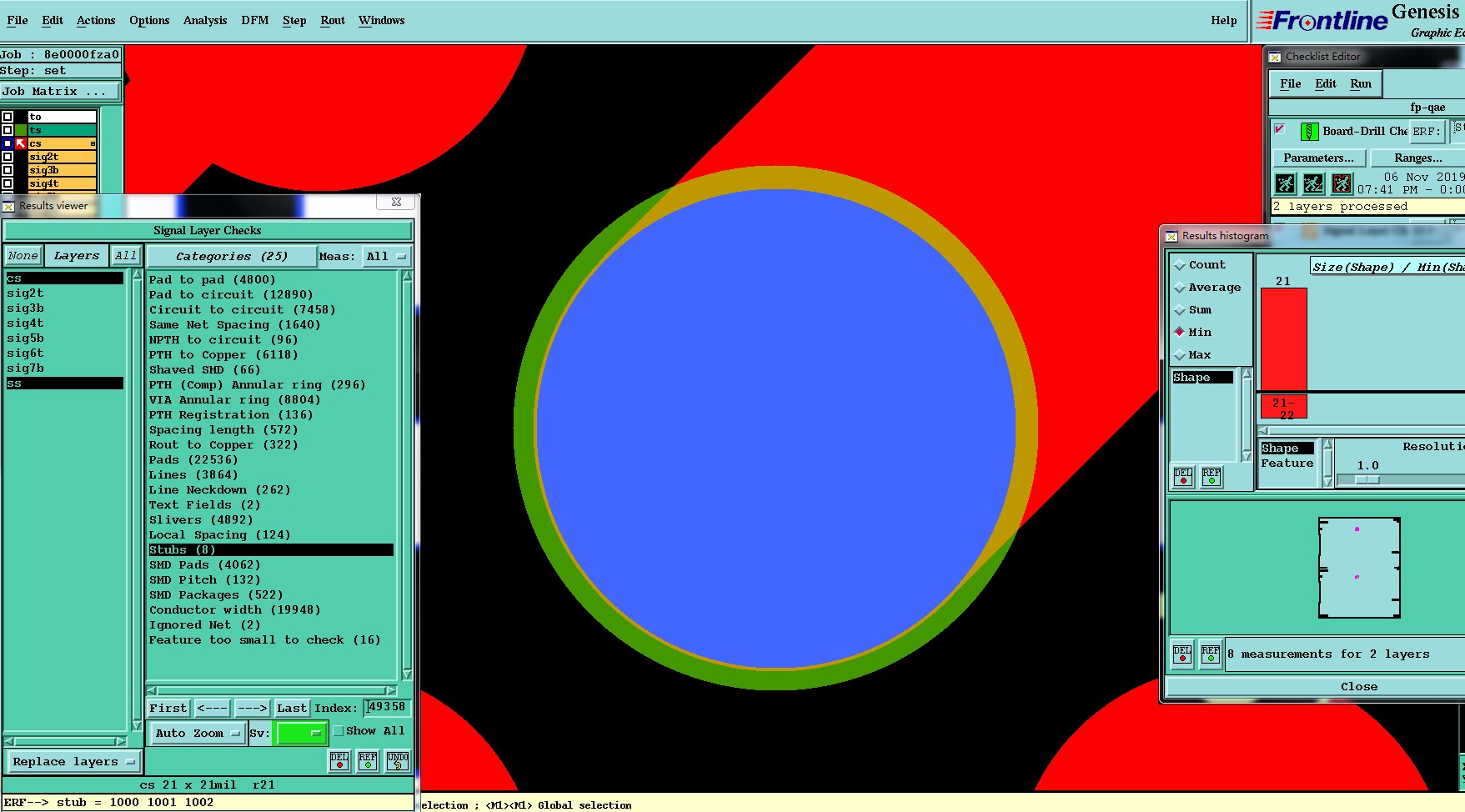Click the red-outlined run icon in Checklist Editor
This screenshot has height=812, width=1465.
coord(1342,183)
